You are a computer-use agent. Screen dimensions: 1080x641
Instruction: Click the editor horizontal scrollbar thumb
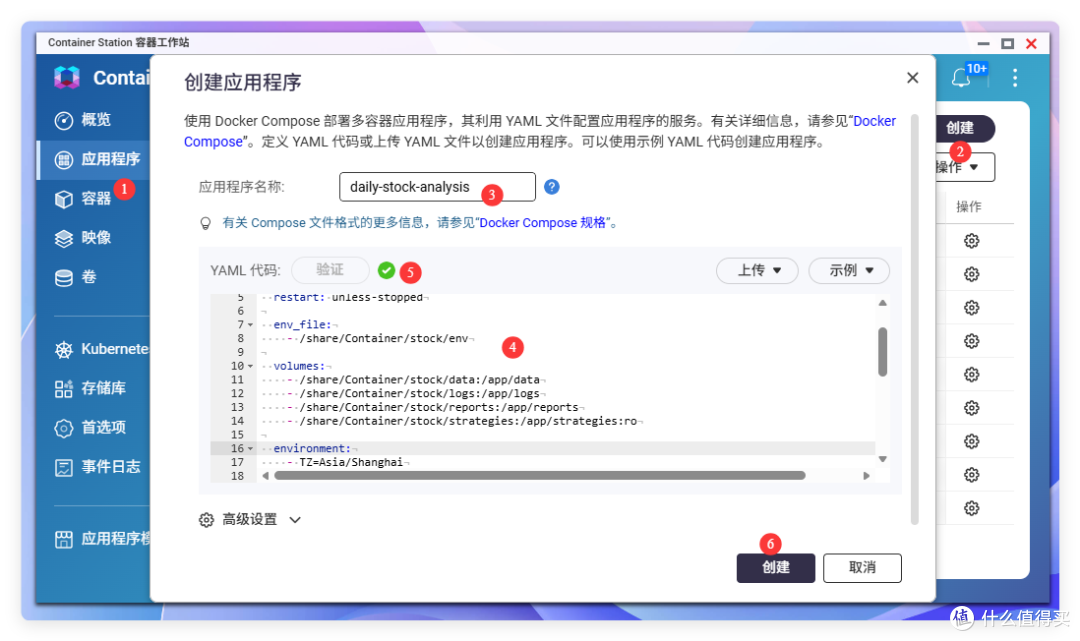point(540,476)
